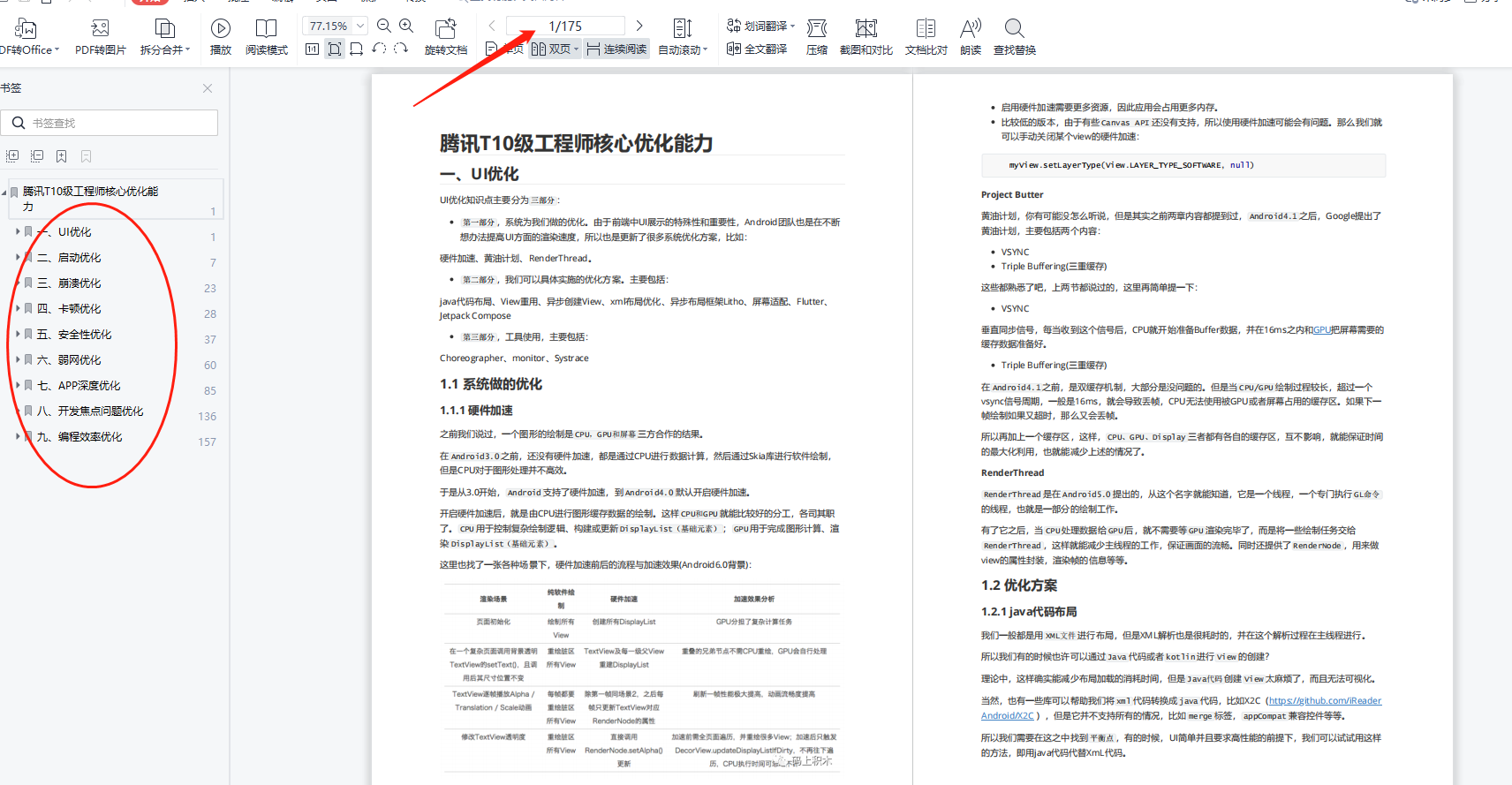Open the GPU hyperlink in VSYNC paragraph

pos(1322,329)
